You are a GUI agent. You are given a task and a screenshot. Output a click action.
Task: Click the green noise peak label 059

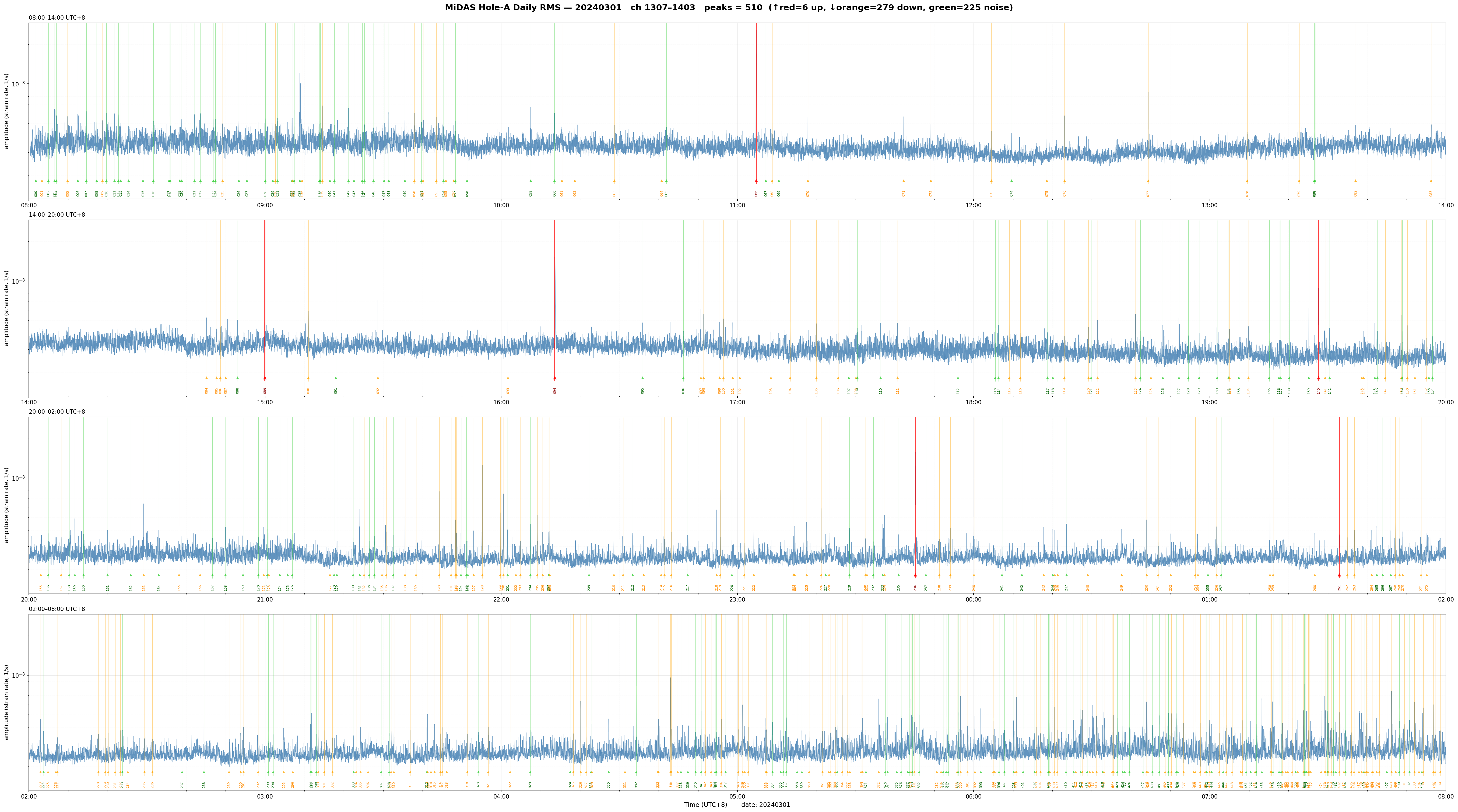click(x=531, y=194)
